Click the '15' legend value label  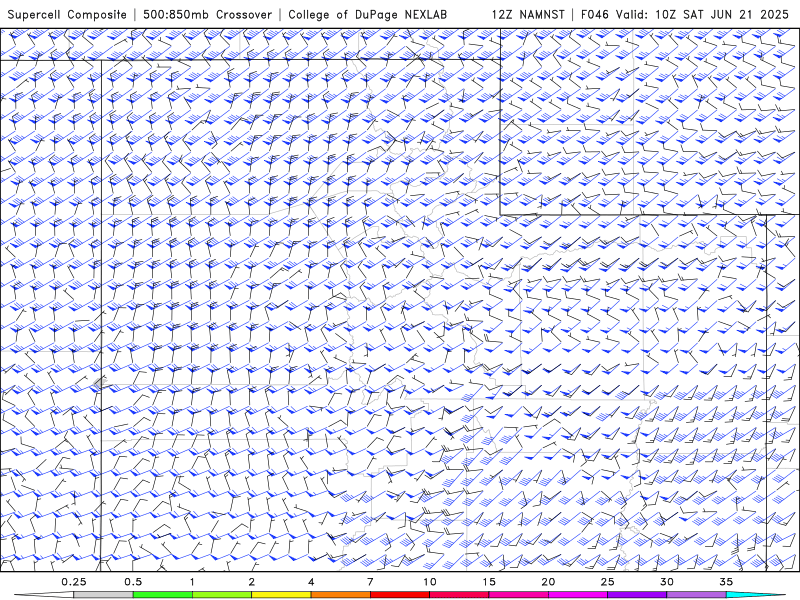489,582
